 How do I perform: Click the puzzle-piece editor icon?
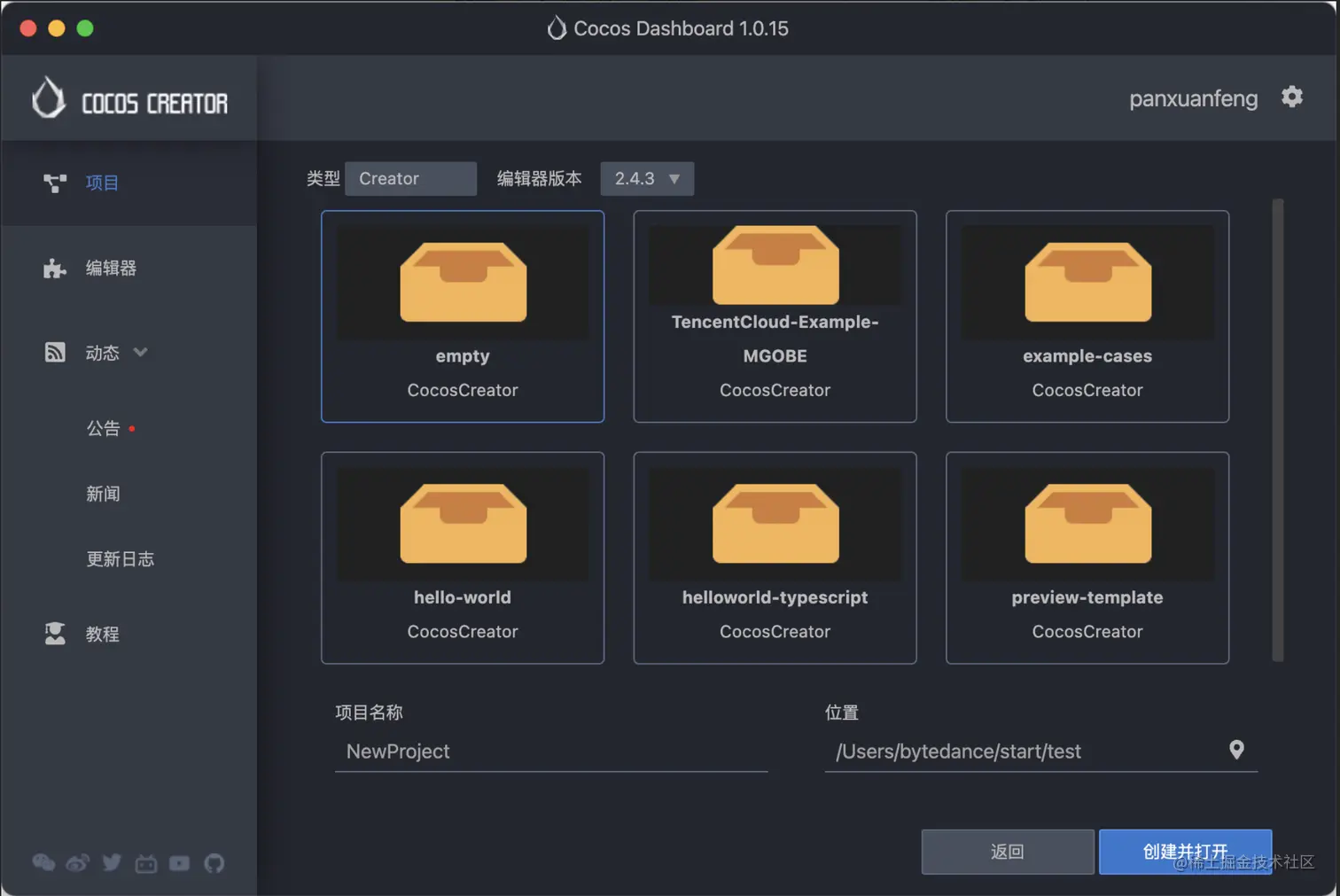tap(55, 268)
